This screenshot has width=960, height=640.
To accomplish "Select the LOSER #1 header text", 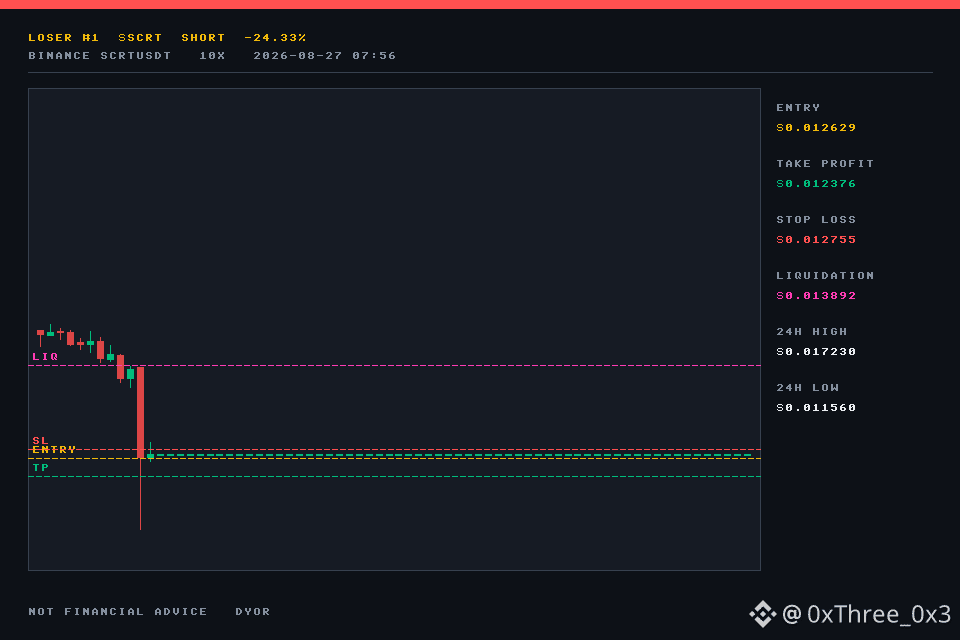I will [64, 37].
